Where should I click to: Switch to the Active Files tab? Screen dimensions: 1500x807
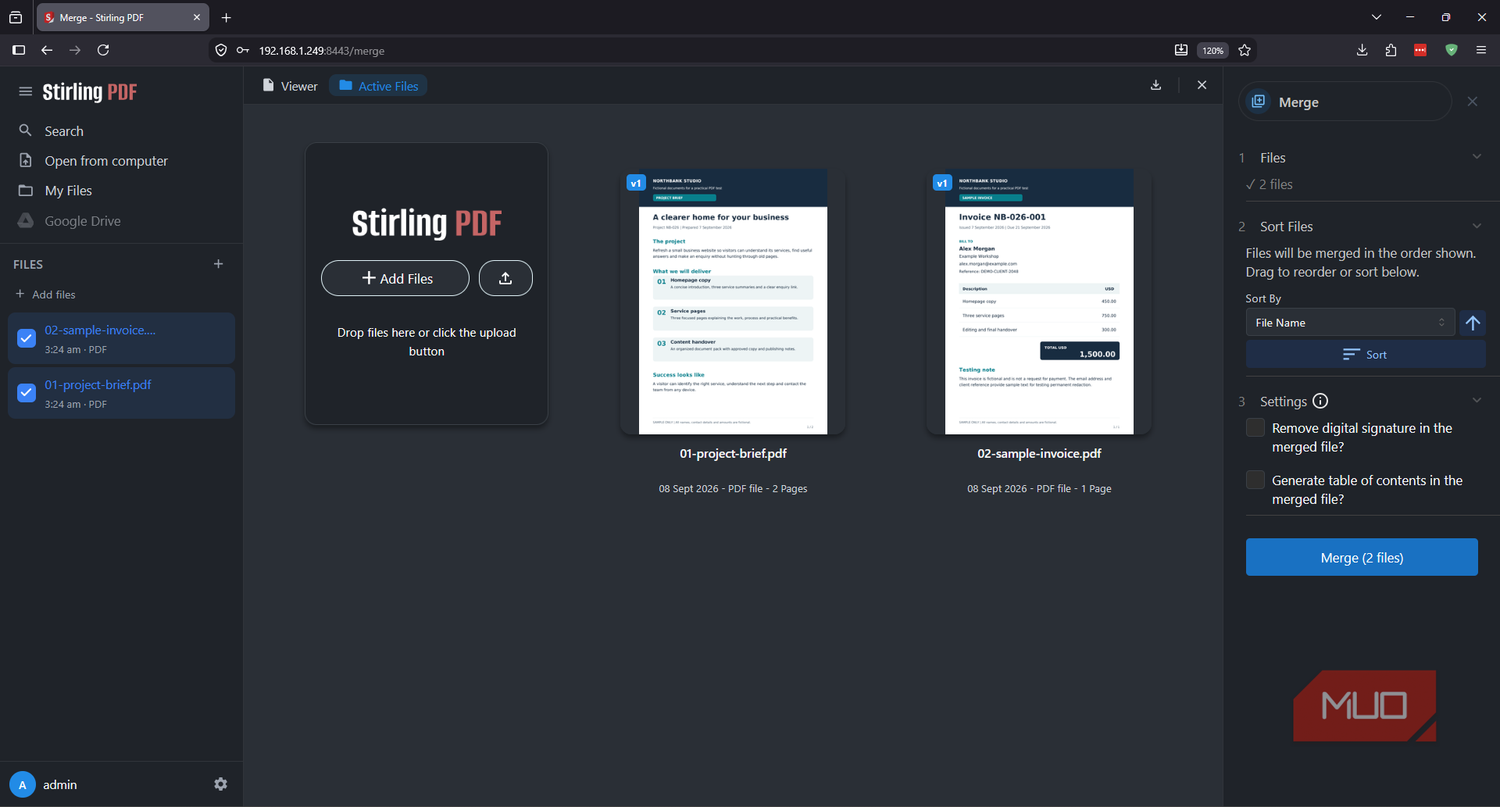click(x=379, y=86)
